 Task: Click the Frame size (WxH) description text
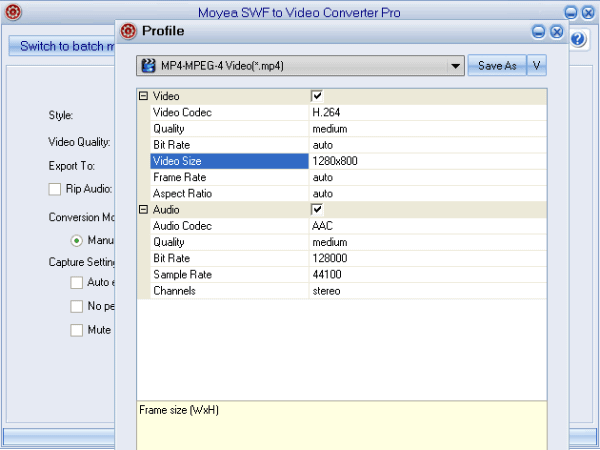[179, 410]
